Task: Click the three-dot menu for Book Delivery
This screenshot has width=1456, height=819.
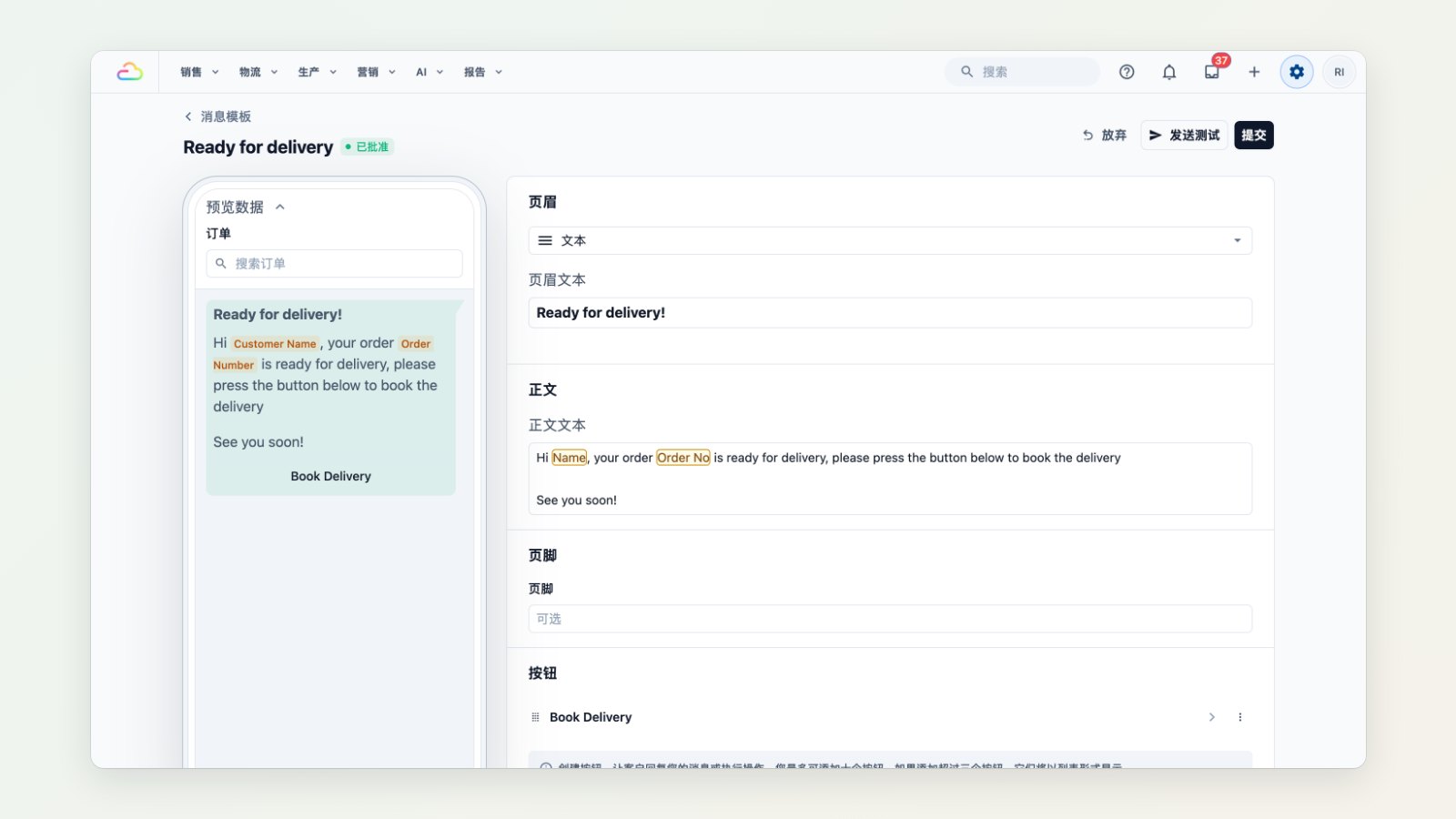Action: pyautogui.click(x=1239, y=717)
